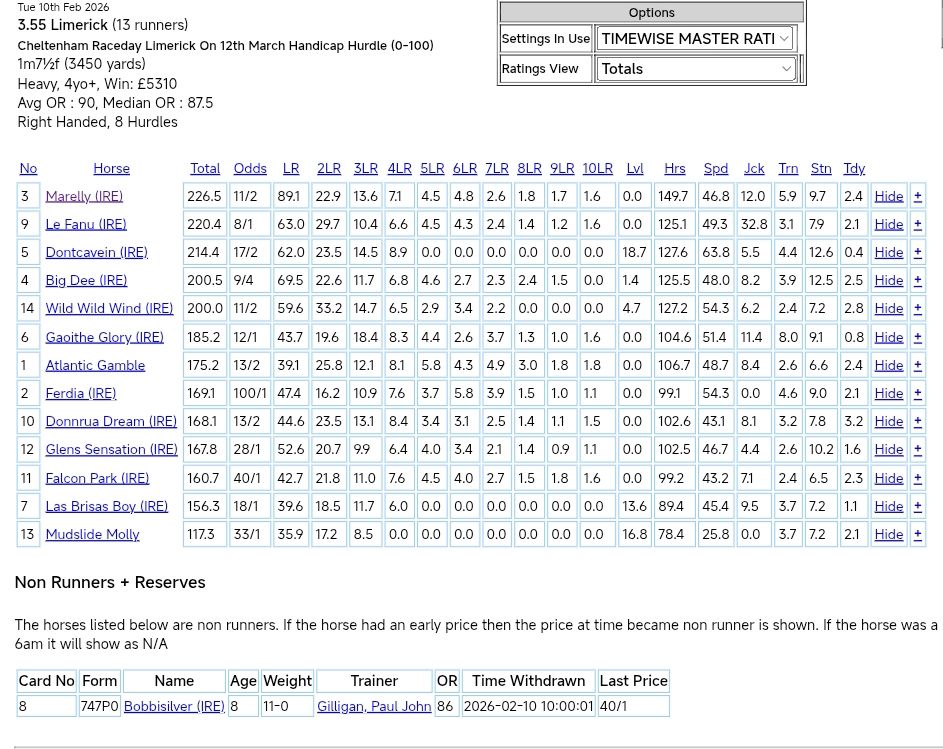
Task: Sort by the LR column header
Action: pos(290,168)
